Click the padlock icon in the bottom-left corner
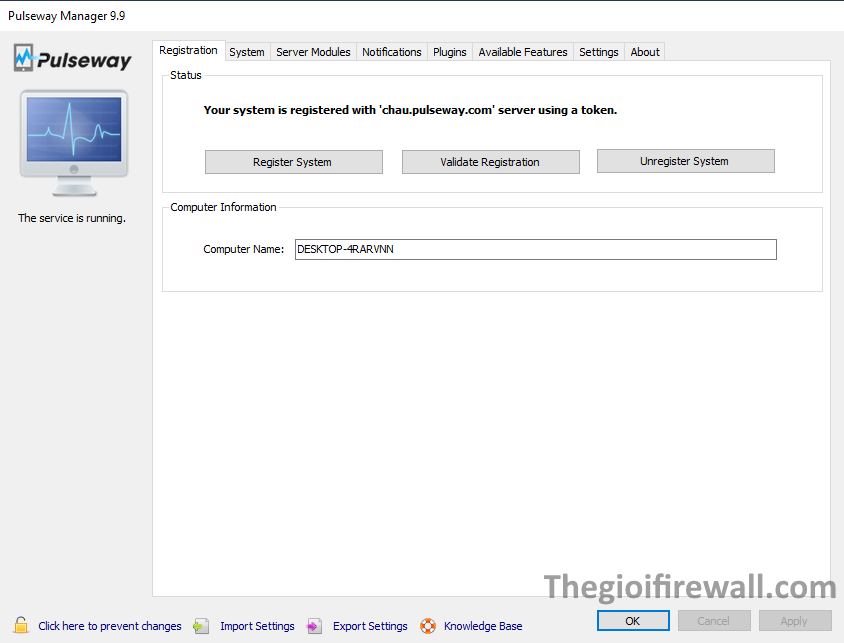844x643 pixels. pyautogui.click(x=21, y=626)
